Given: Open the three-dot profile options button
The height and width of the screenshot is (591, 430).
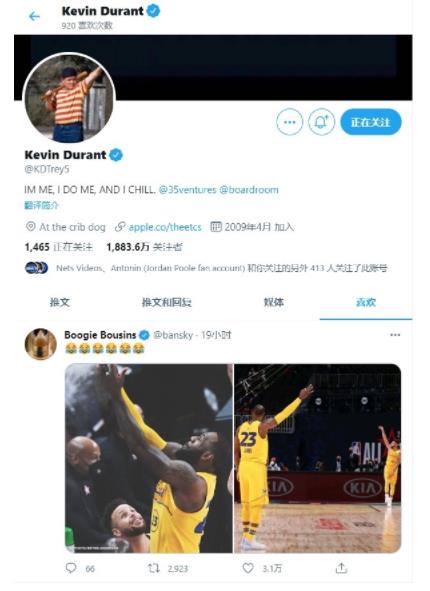Looking at the screenshot, I should coord(289,122).
